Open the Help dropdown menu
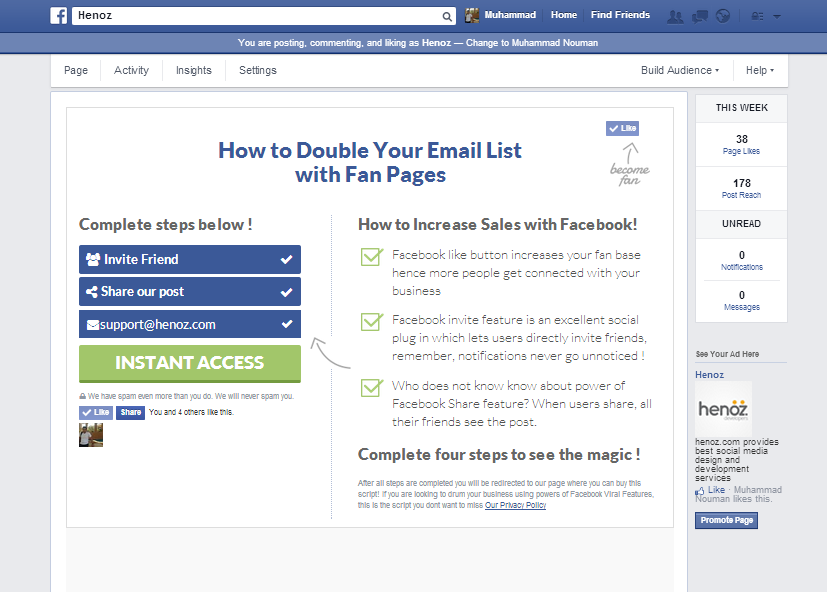The height and width of the screenshot is (592, 827). click(759, 70)
